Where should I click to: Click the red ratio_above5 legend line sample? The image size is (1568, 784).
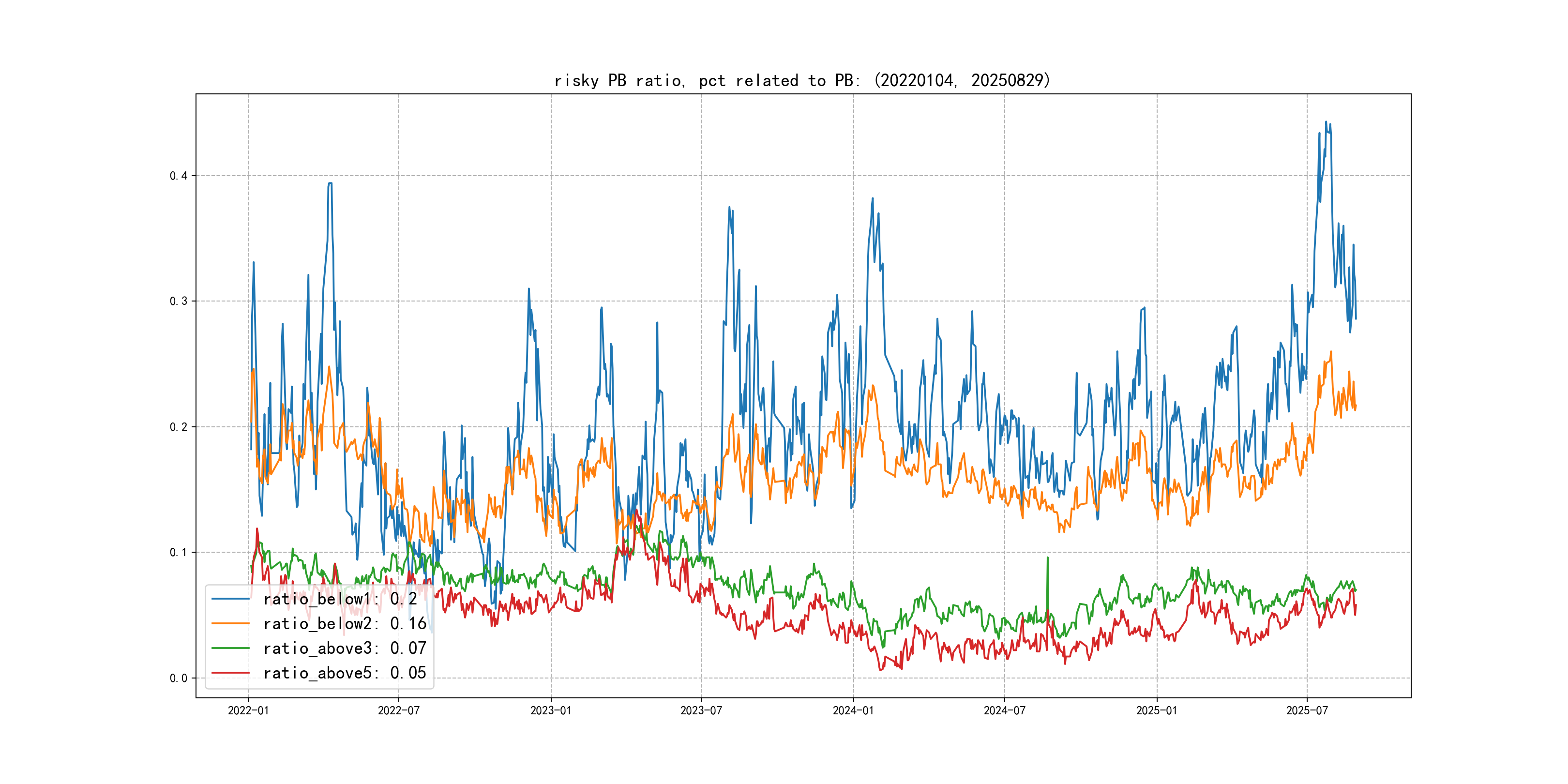tap(230, 673)
